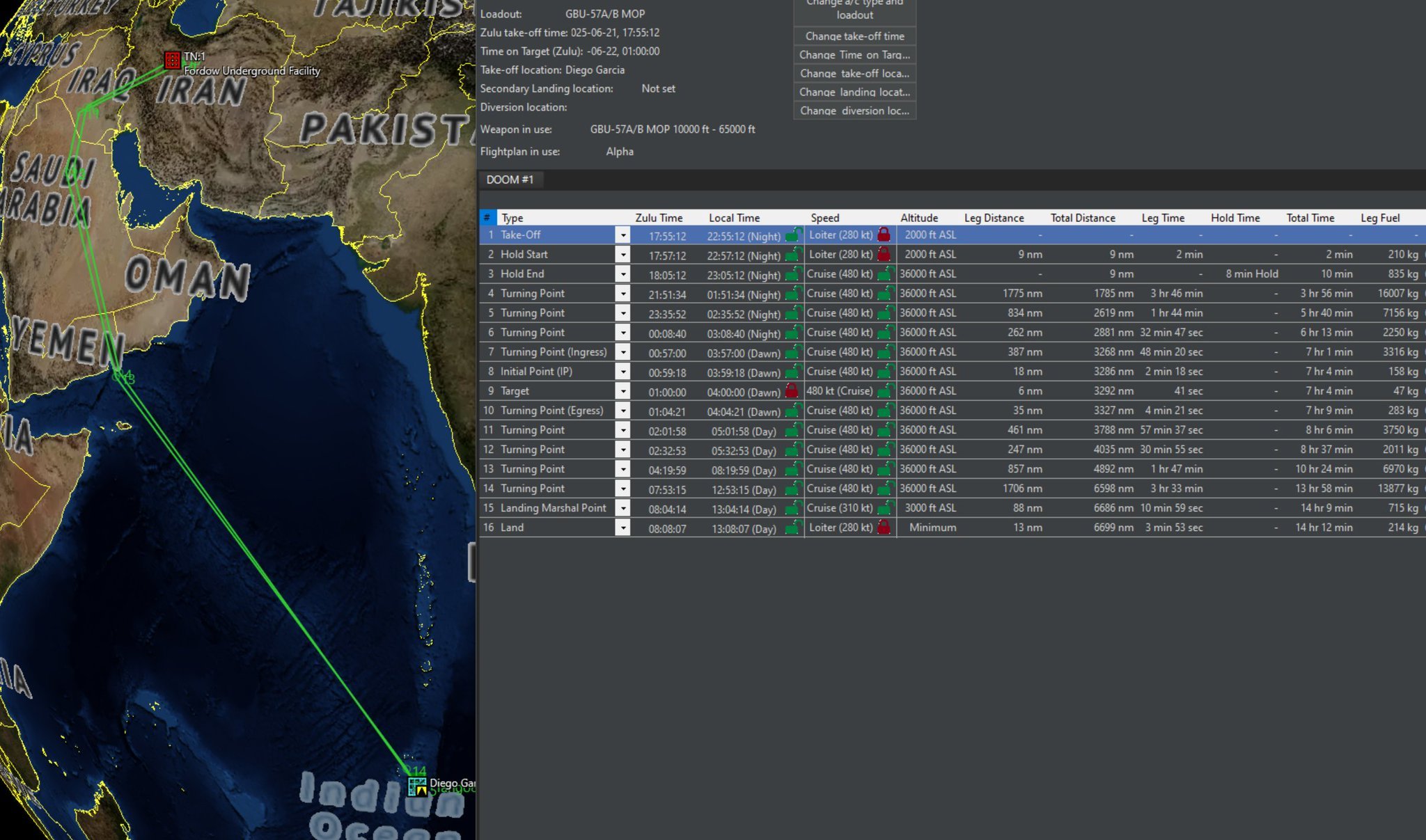Click Change Time on Target button
The height and width of the screenshot is (840, 1426).
pyautogui.click(x=854, y=55)
